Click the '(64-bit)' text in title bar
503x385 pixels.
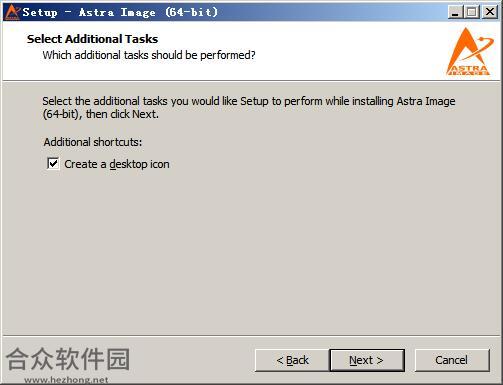(x=191, y=12)
